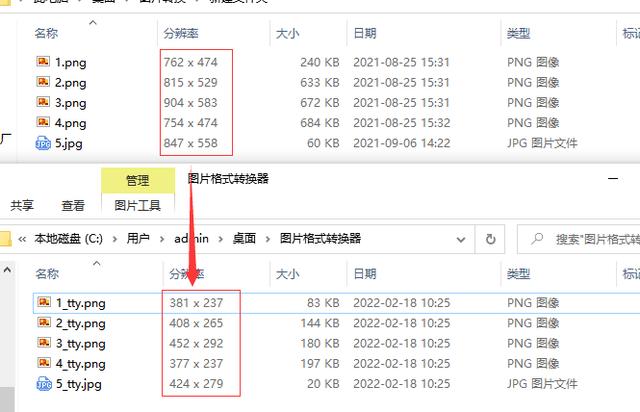Click 图片格式转换器 in the address path
640x412 pixels.
click(320, 238)
